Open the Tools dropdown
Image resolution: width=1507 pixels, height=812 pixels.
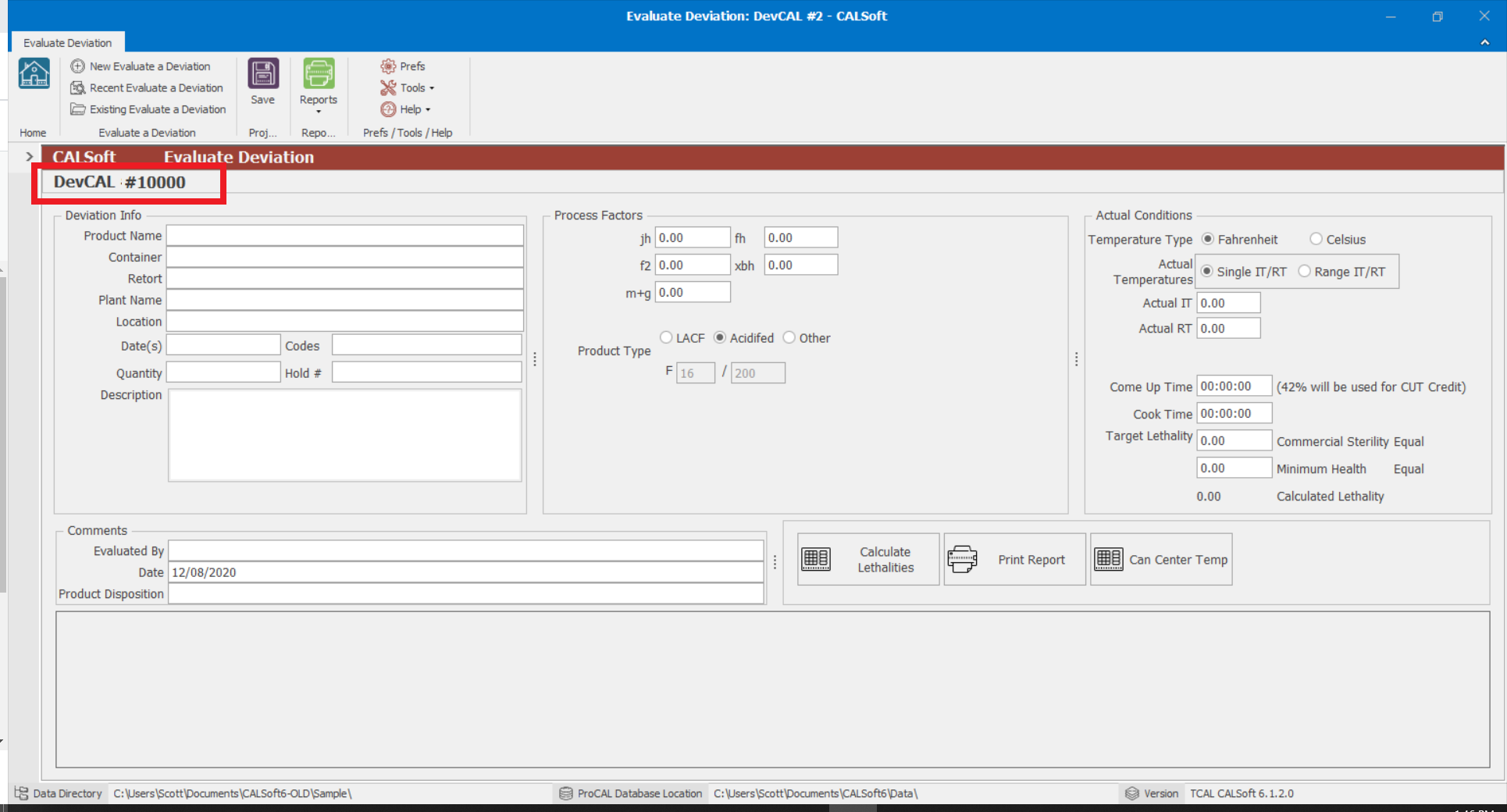(407, 88)
